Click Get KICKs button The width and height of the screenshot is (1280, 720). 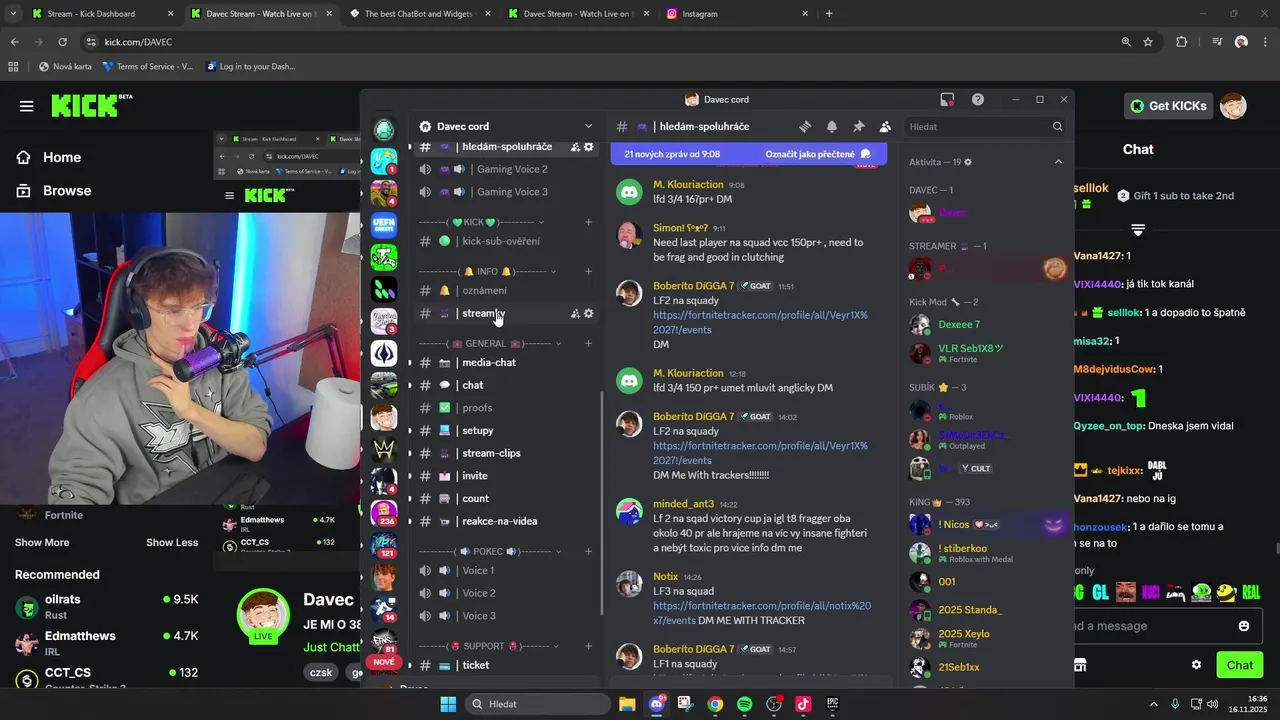tap(1169, 106)
